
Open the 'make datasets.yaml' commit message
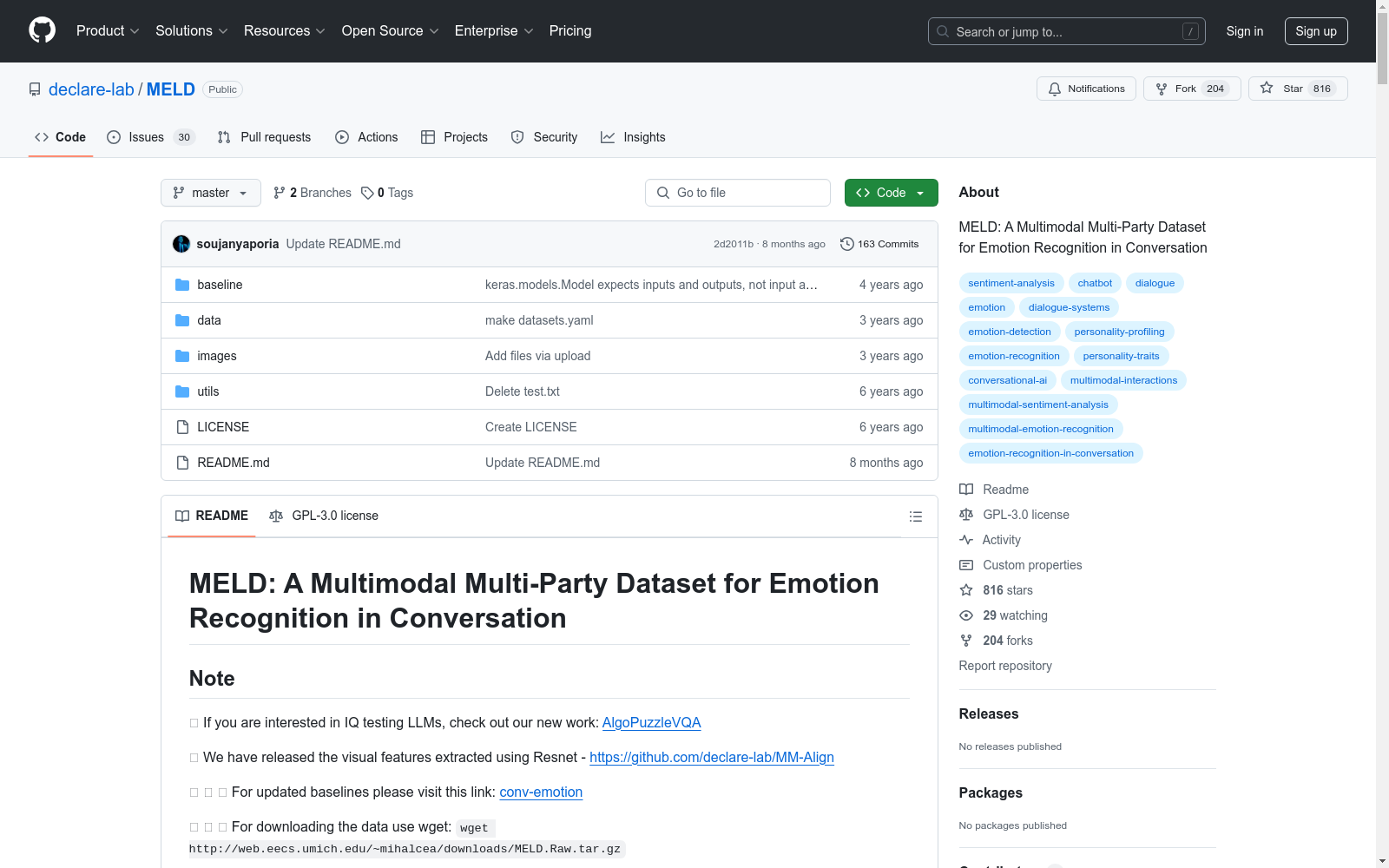539,320
